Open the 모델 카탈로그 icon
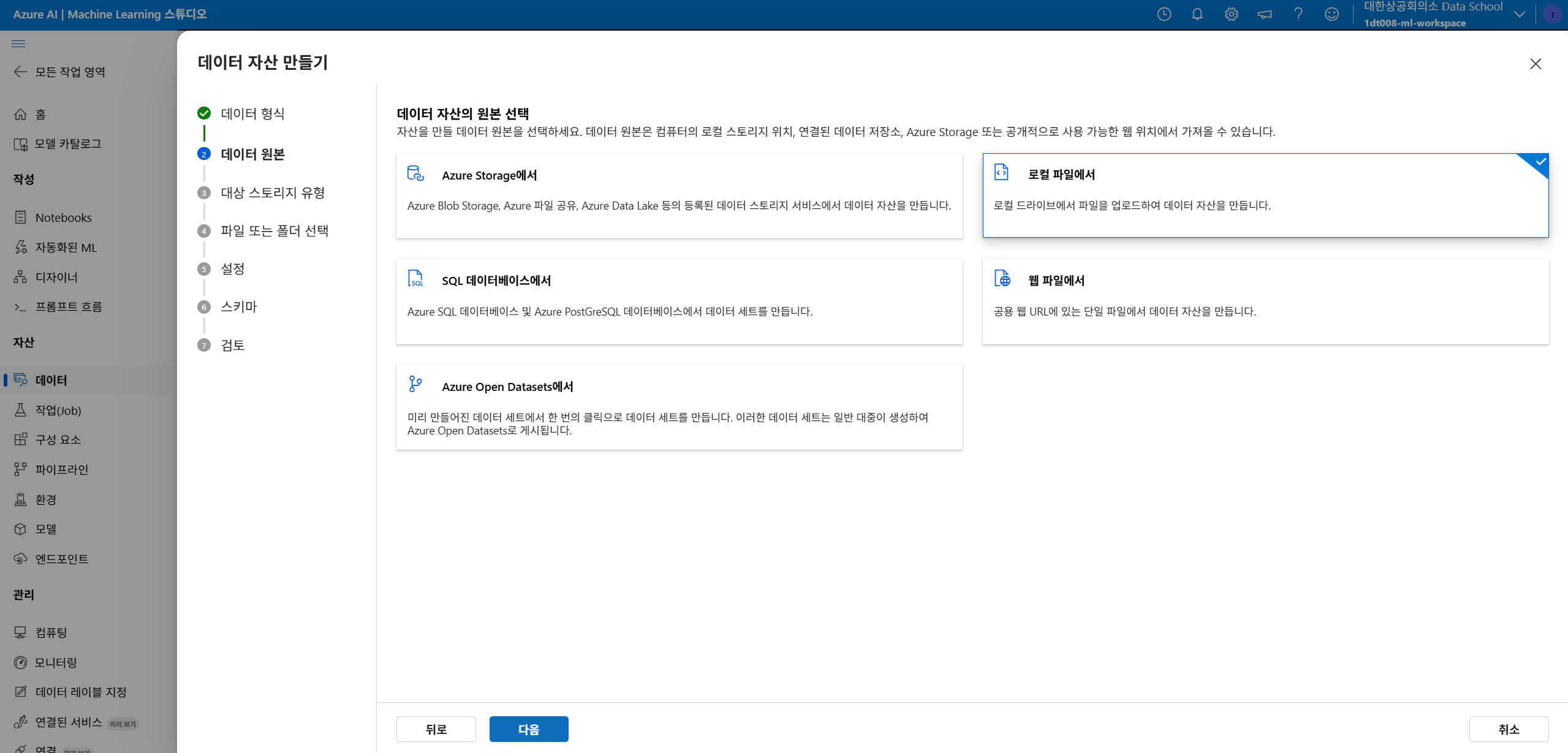 click(20, 144)
